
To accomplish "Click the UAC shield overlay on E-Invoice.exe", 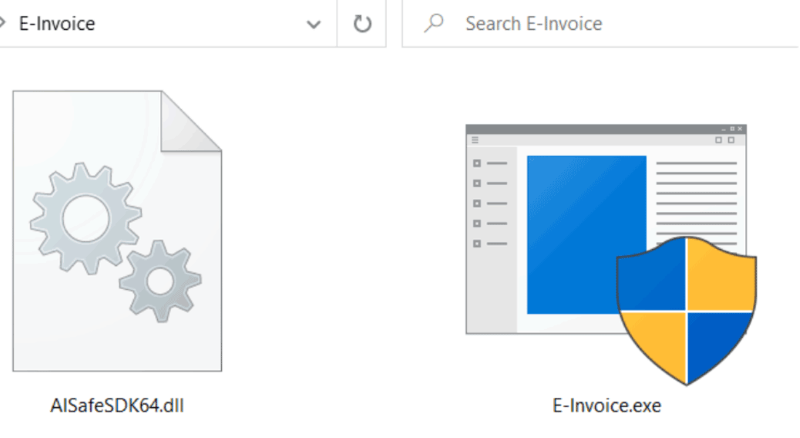I will 687,310.
